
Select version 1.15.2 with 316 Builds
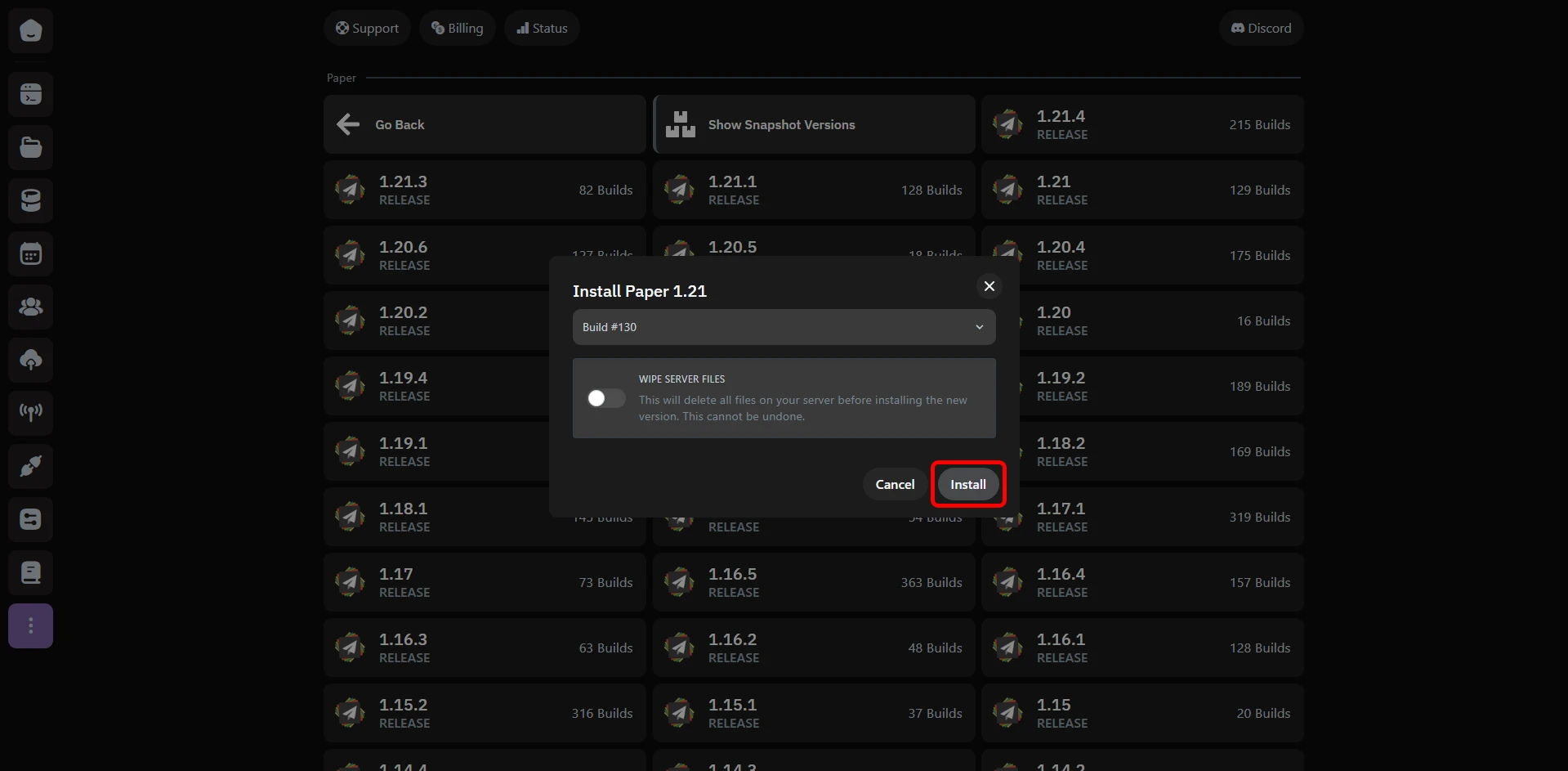click(x=485, y=713)
